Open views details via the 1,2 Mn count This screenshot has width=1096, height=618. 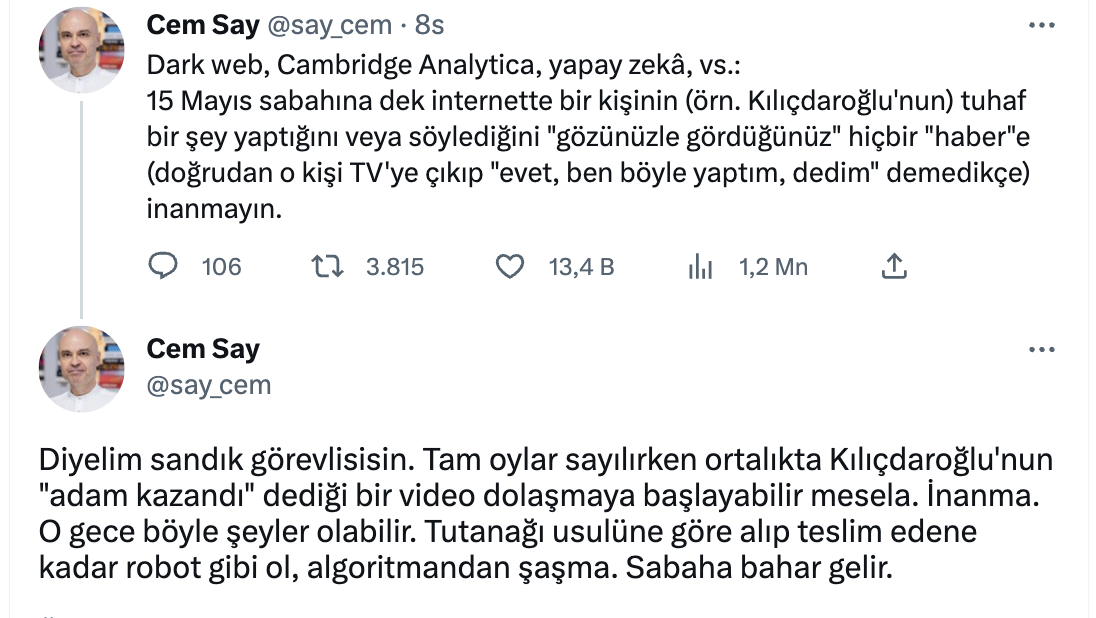[x=773, y=267]
